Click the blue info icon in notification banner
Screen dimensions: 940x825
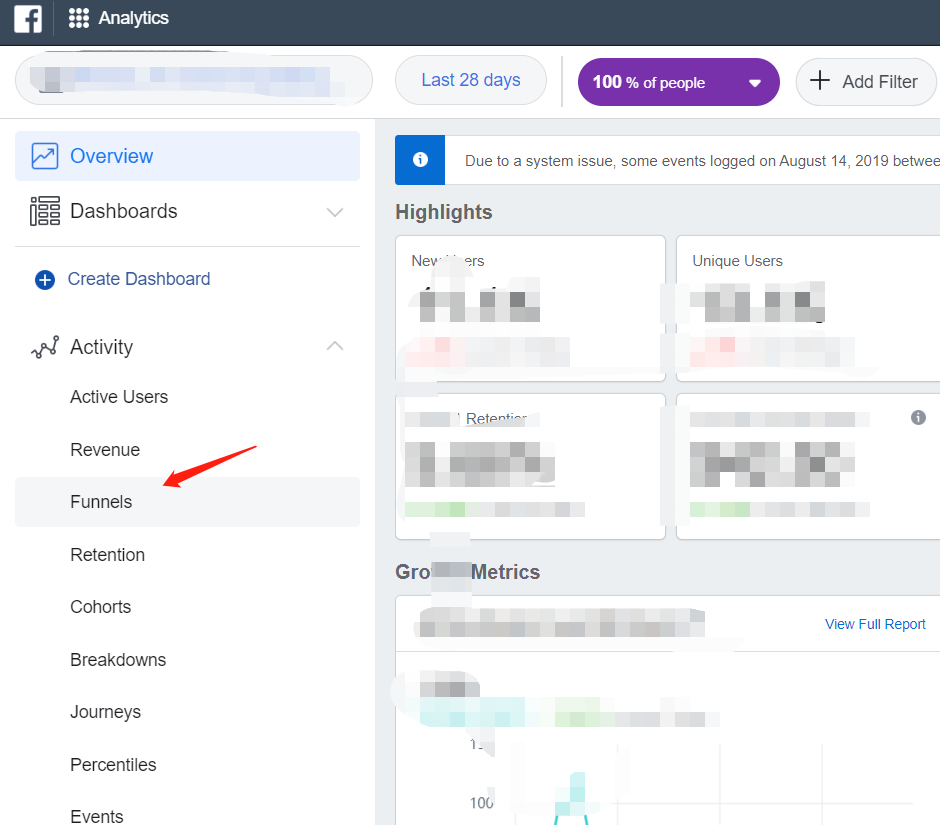[420, 159]
